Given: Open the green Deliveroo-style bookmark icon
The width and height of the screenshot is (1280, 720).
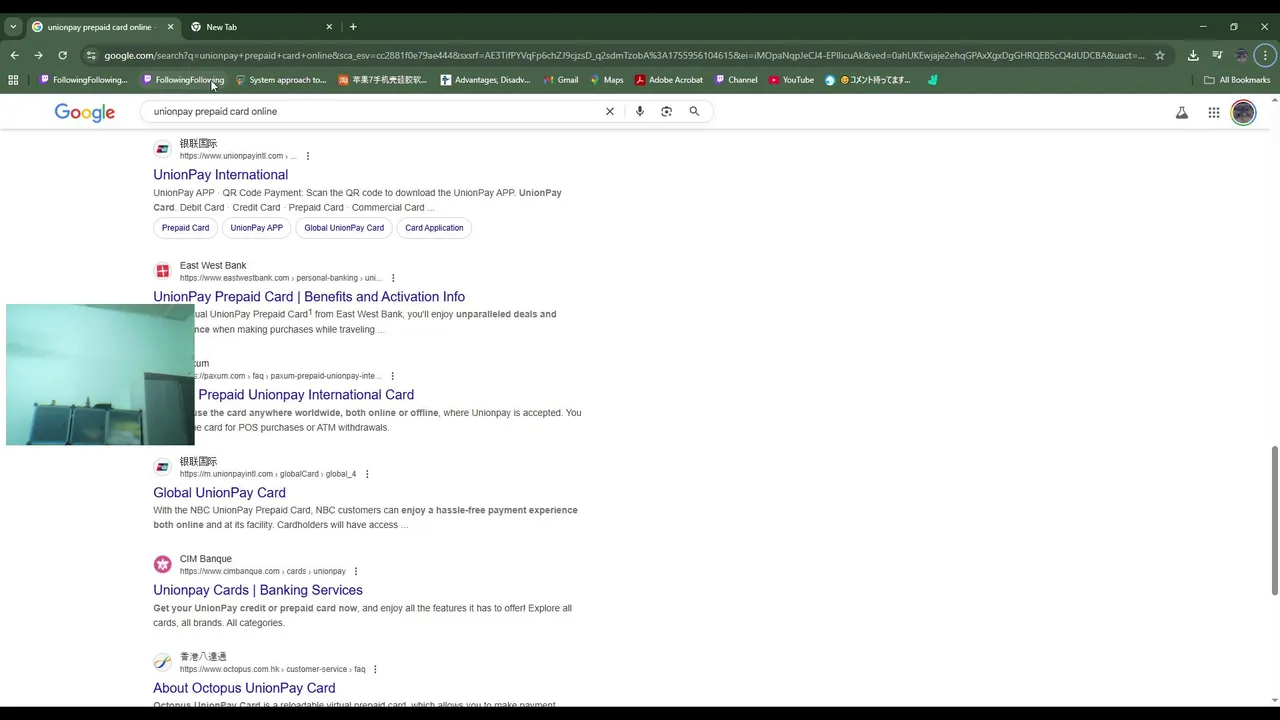Looking at the screenshot, I should (x=932, y=80).
